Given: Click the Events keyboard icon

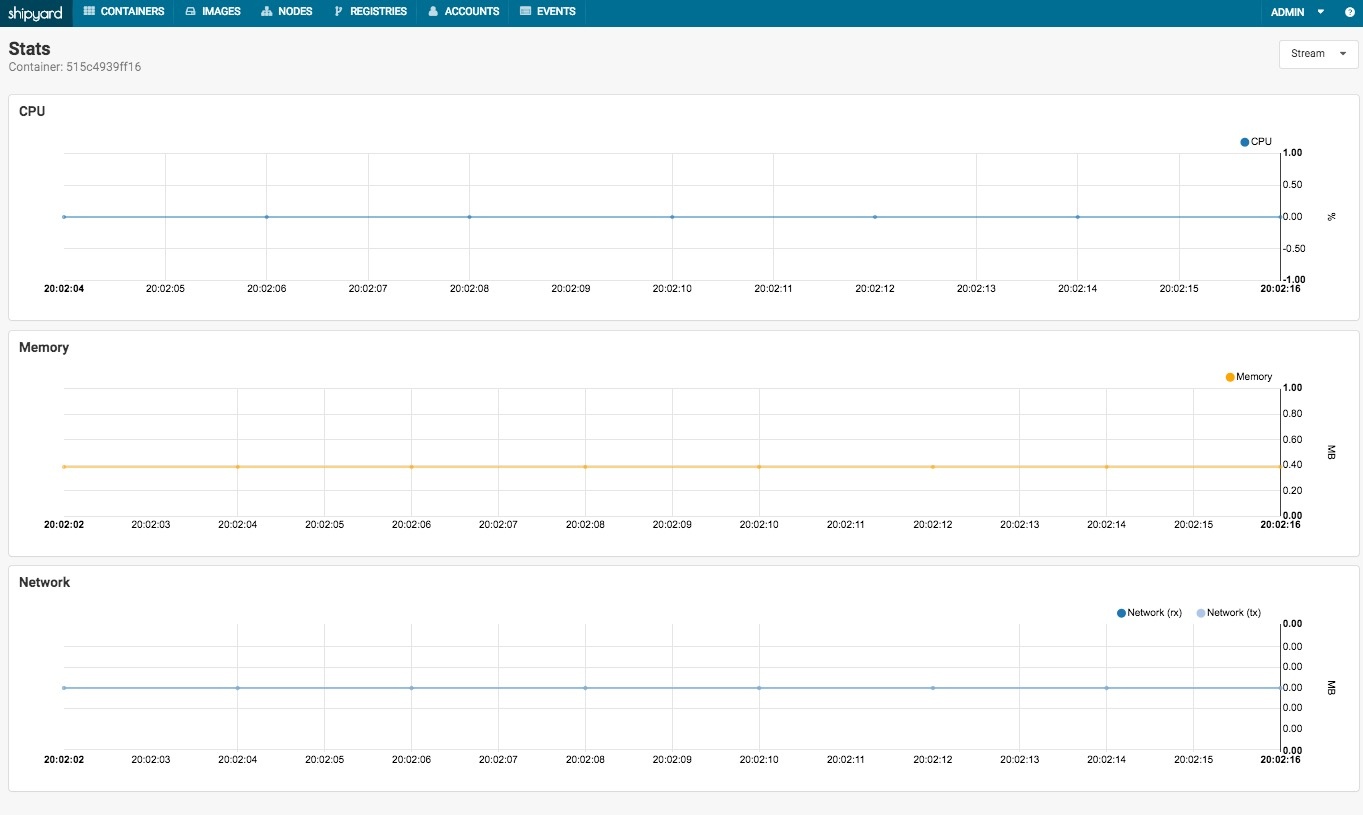Looking at the screenshot, I should click(525, 12).
